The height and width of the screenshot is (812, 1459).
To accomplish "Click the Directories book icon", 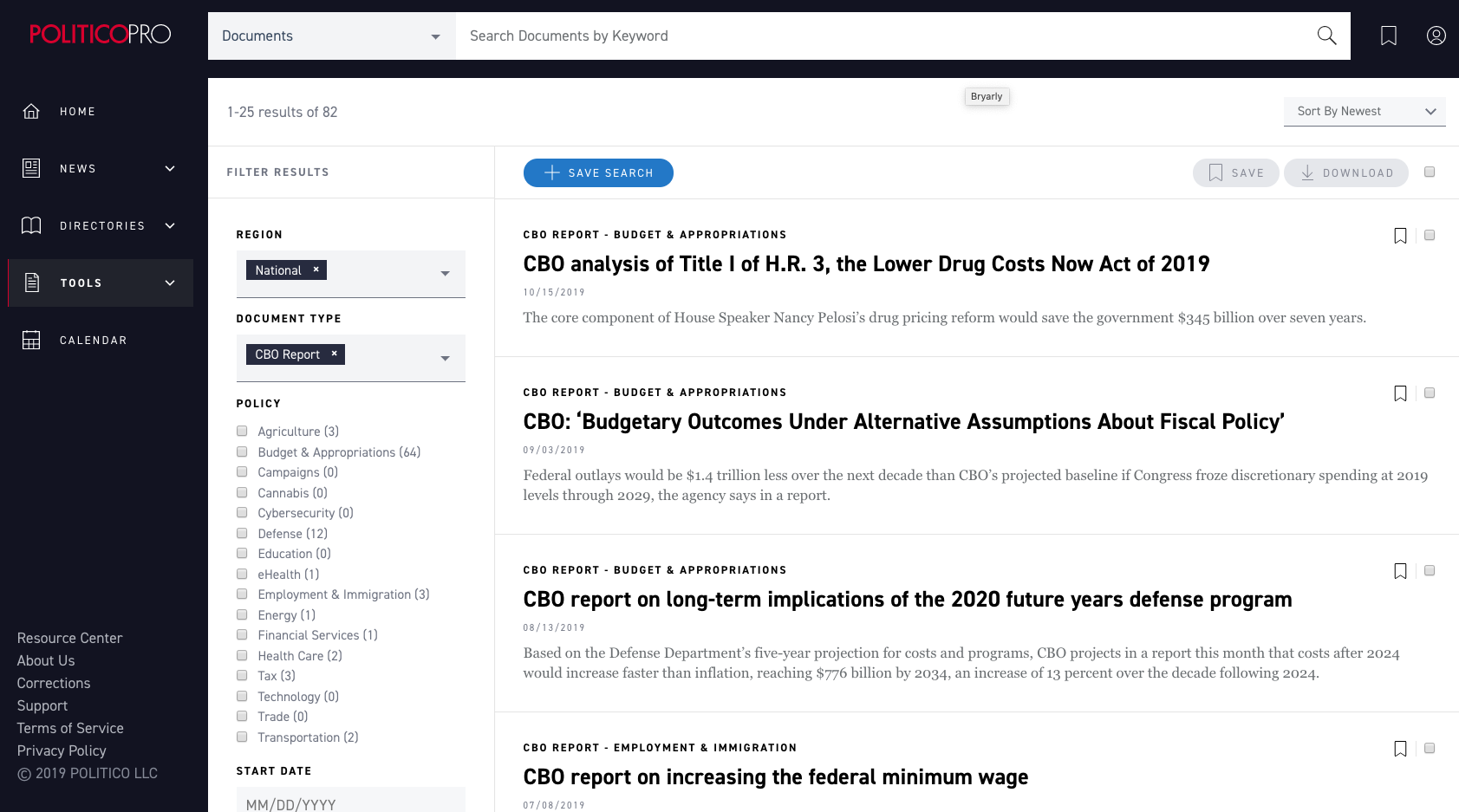I will pos(31,225).
